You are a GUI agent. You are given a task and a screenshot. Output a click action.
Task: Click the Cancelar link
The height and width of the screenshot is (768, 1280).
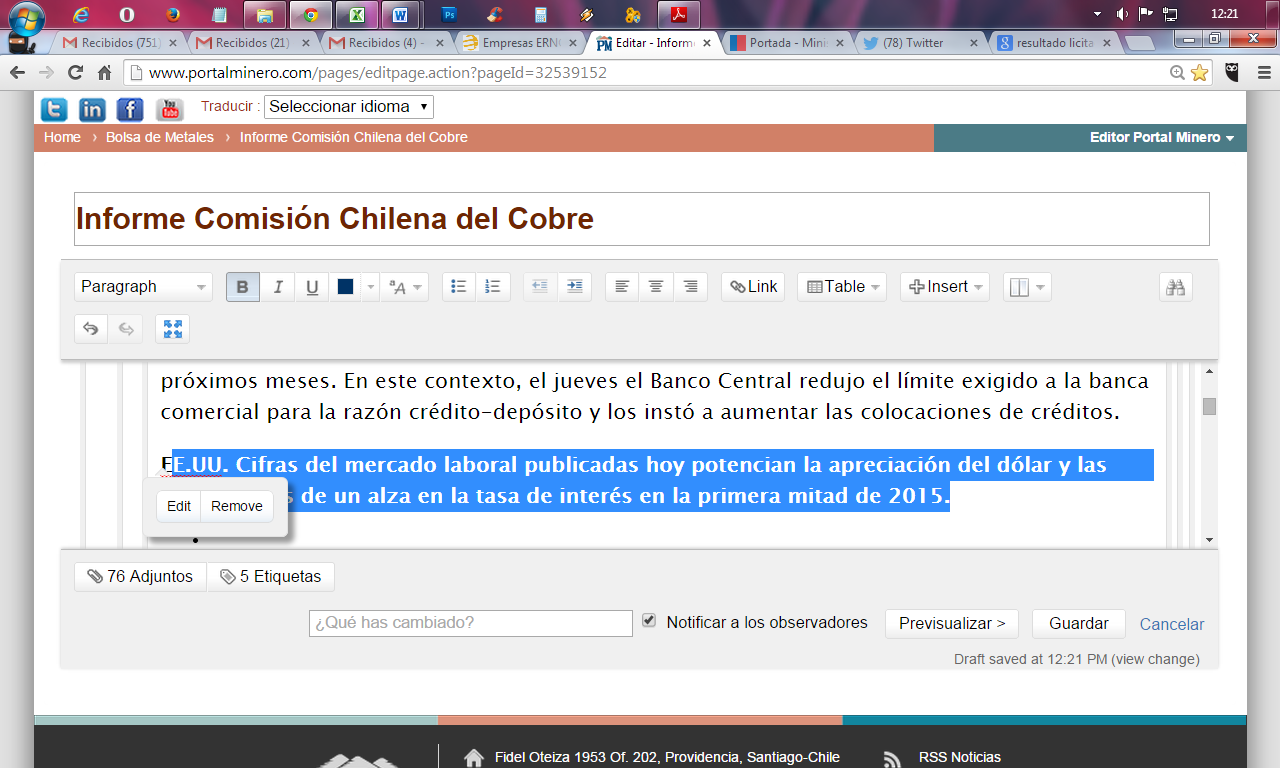(1171, 624)
